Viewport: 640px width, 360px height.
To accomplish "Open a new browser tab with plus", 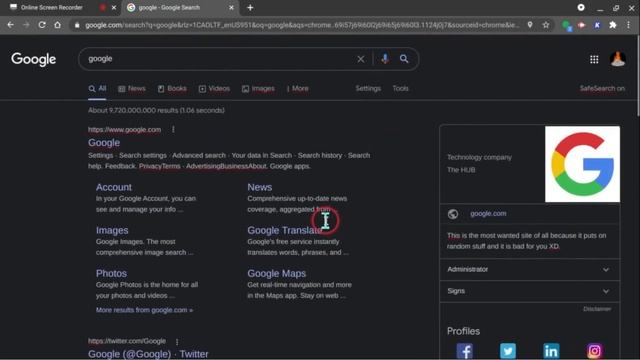I will click(x=250, y=7).
